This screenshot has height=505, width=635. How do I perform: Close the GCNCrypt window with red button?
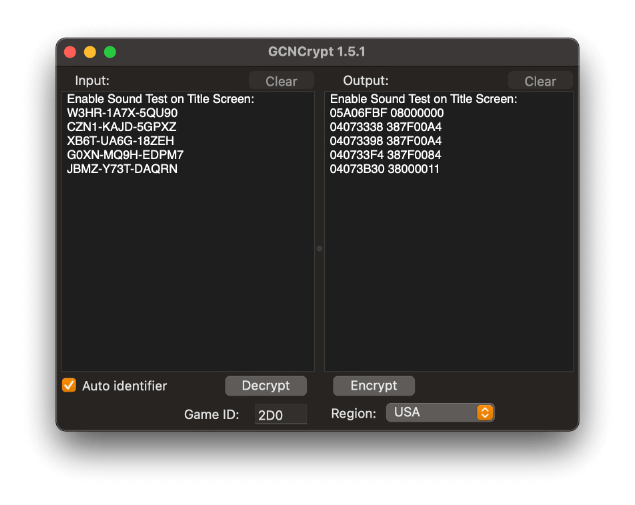(x=70, y=52)
